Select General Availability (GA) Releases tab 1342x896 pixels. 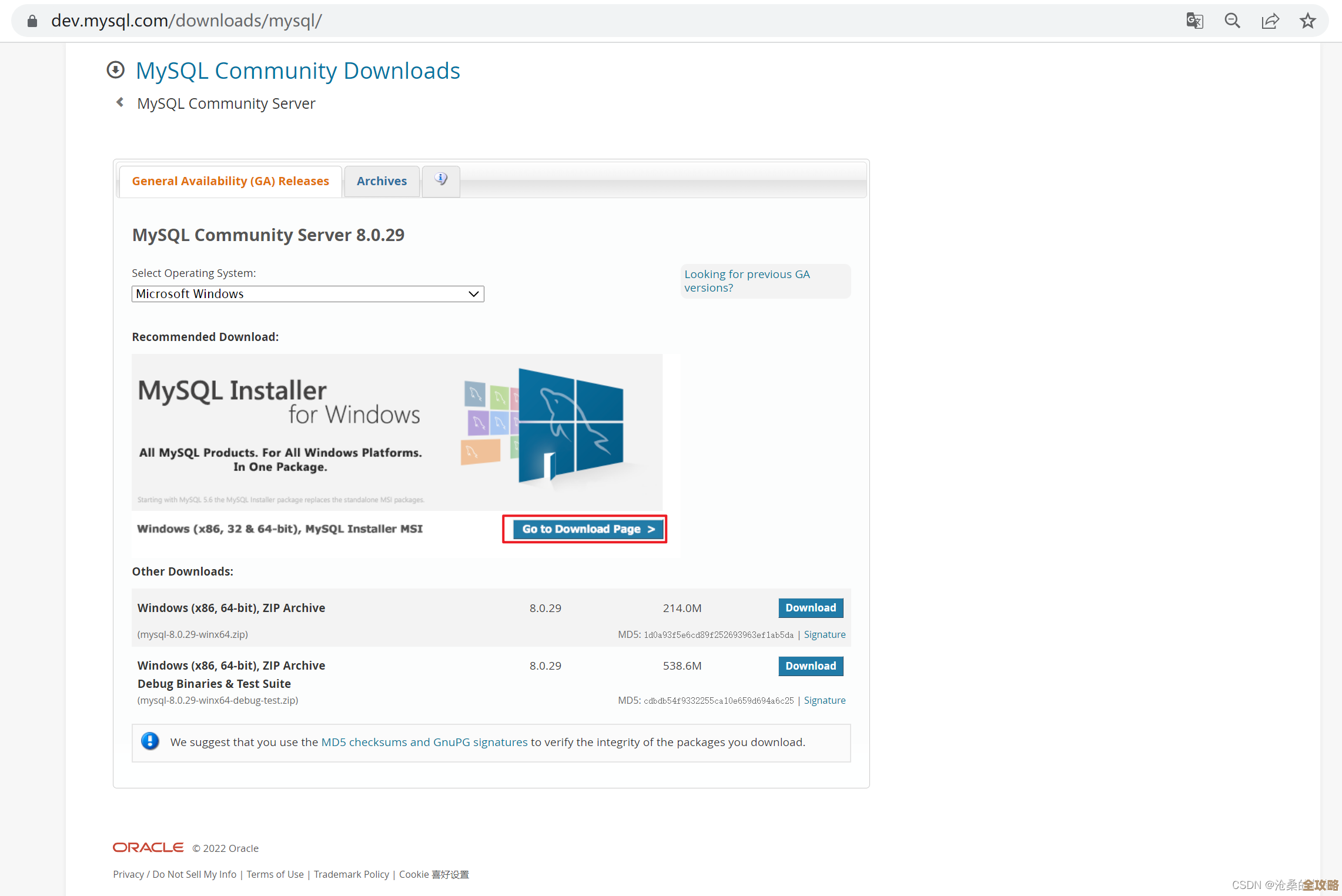(230, 181)
